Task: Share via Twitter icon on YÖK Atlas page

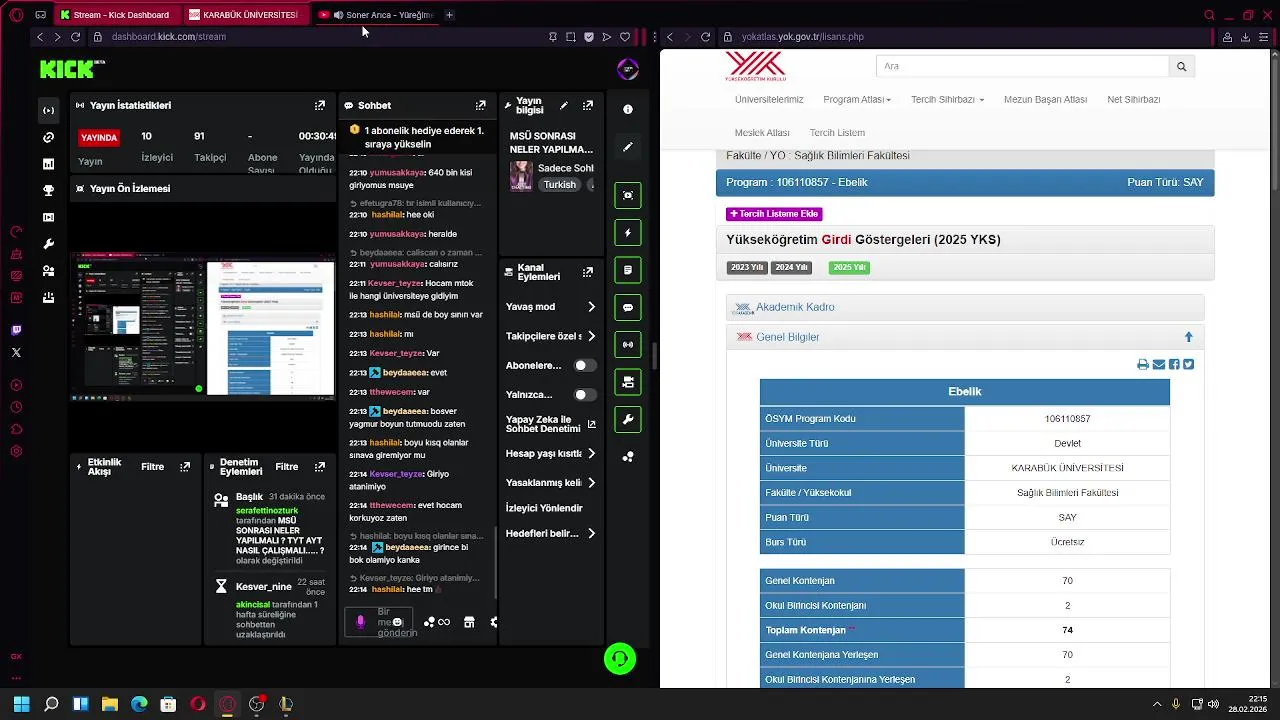Action: pyautogui.click(x=1188, y=365)
